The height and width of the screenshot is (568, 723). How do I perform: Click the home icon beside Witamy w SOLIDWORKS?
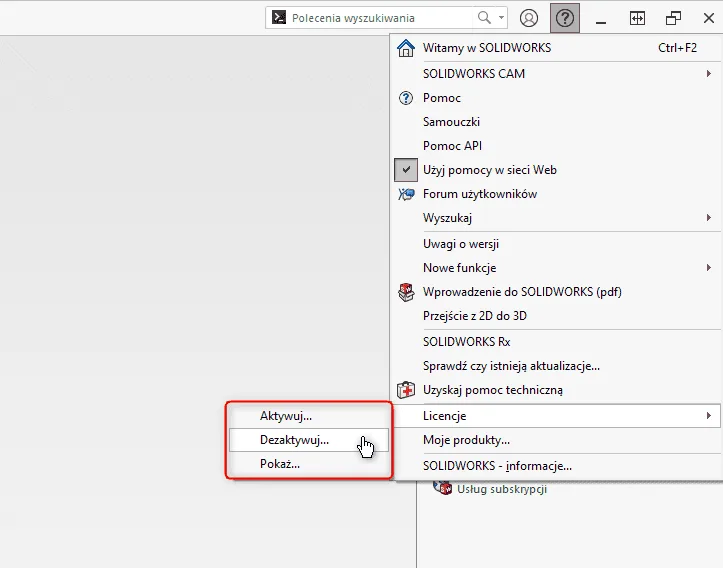406,48
